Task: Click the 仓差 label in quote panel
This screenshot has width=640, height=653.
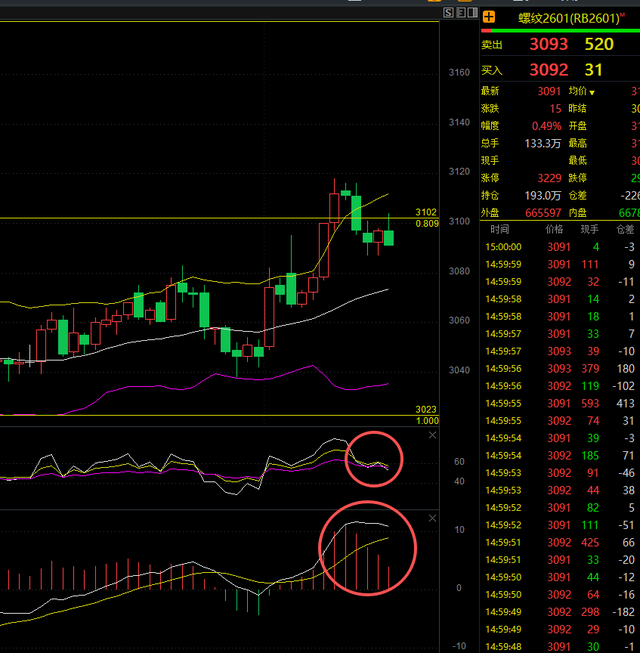Action: click(x=578, y=196)
